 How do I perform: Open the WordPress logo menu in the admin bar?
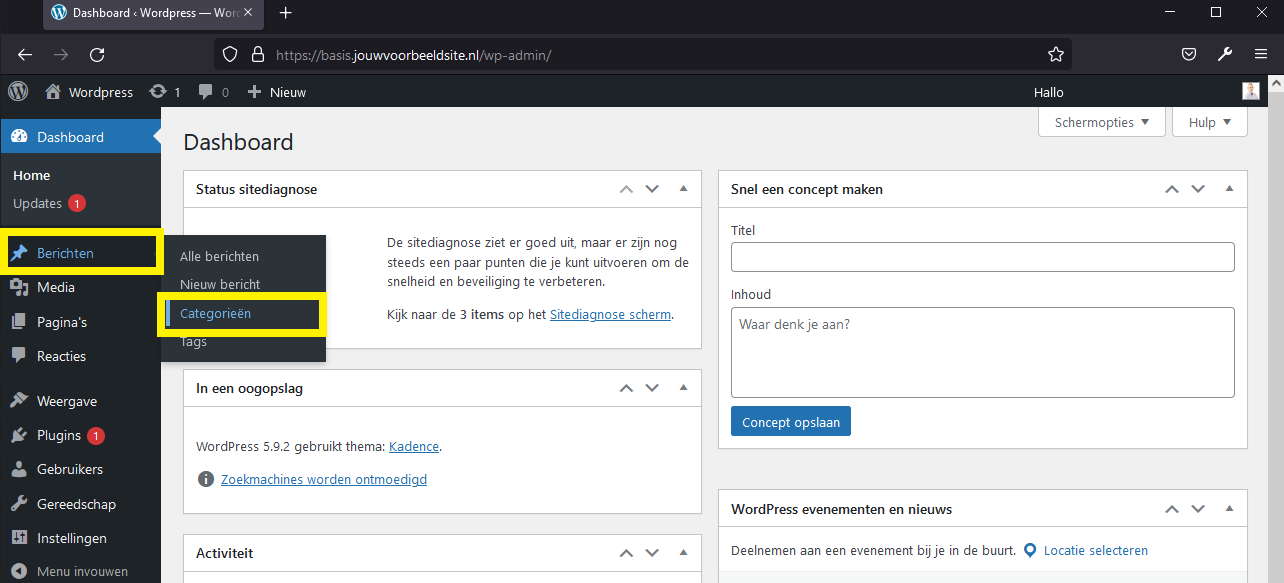[17, 91]
